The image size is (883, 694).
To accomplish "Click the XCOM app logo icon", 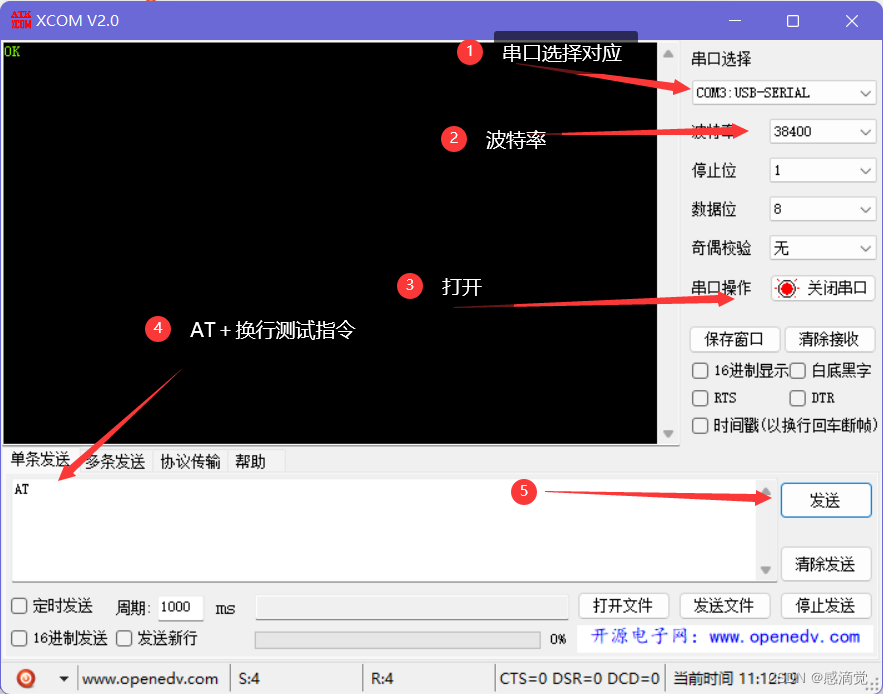I will [x=21, y=20].
